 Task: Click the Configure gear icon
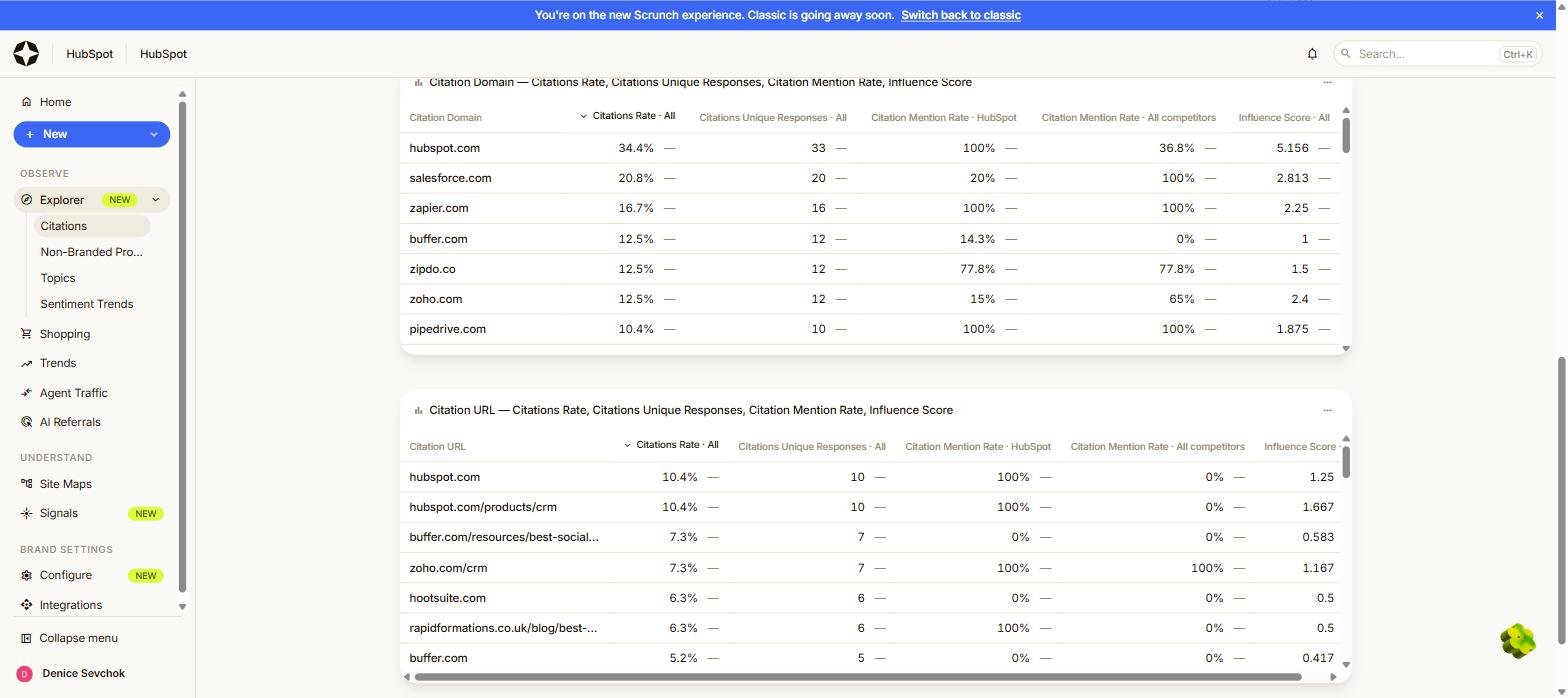point(26,575)
